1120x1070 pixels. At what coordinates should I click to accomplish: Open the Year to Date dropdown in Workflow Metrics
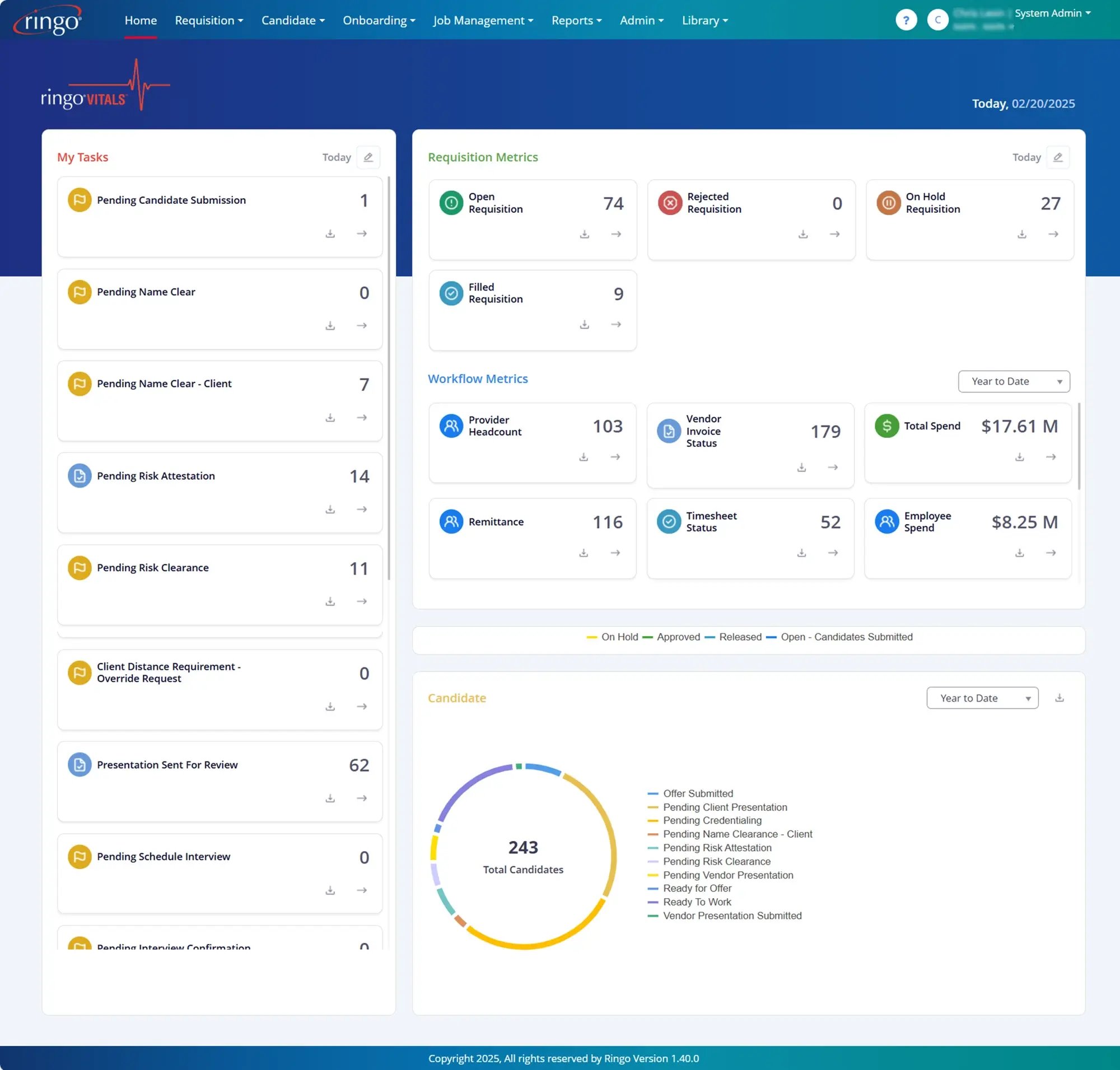(x=1014, y=381)
